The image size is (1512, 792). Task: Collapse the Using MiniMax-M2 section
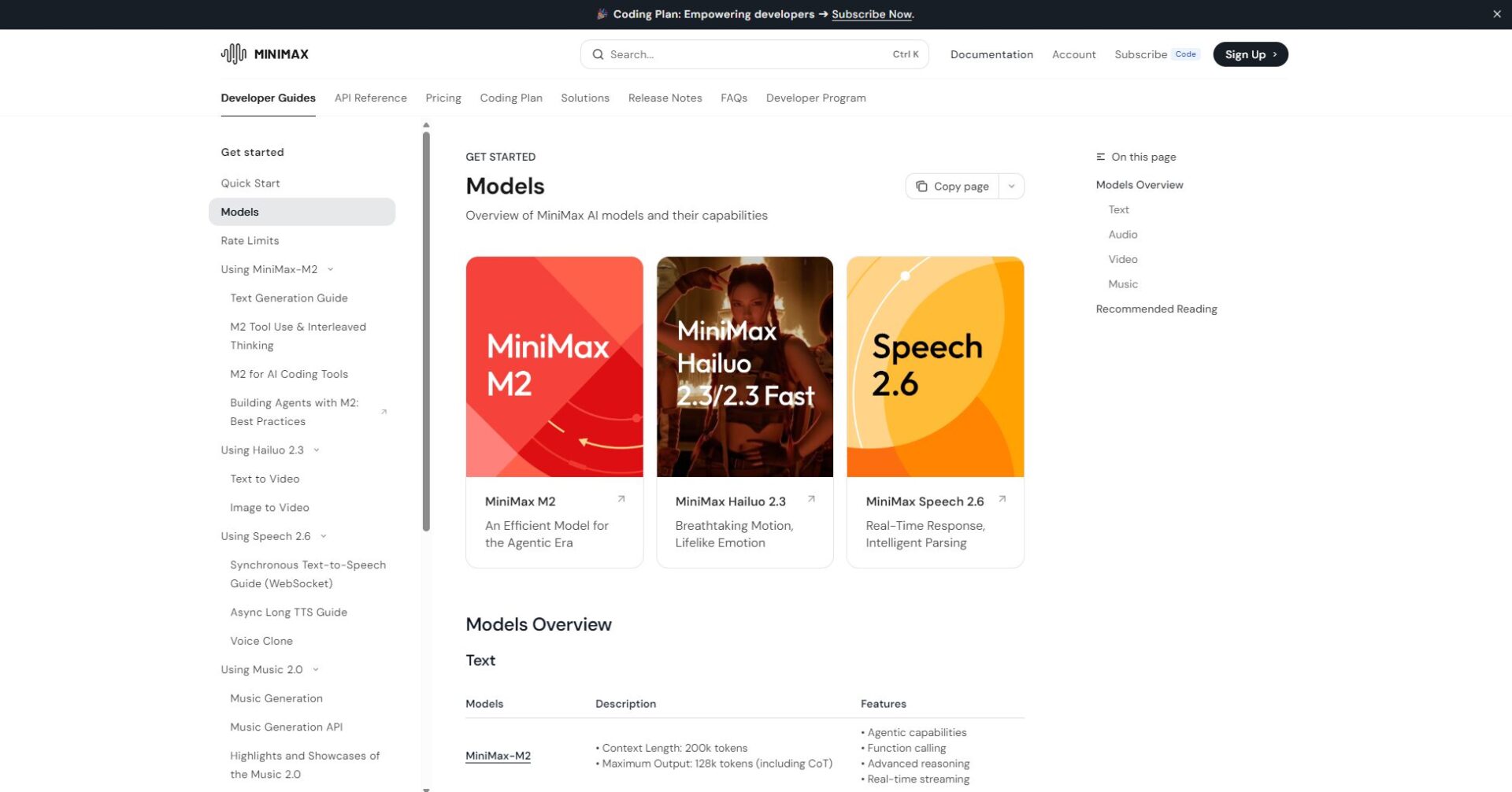click(330, 269)
